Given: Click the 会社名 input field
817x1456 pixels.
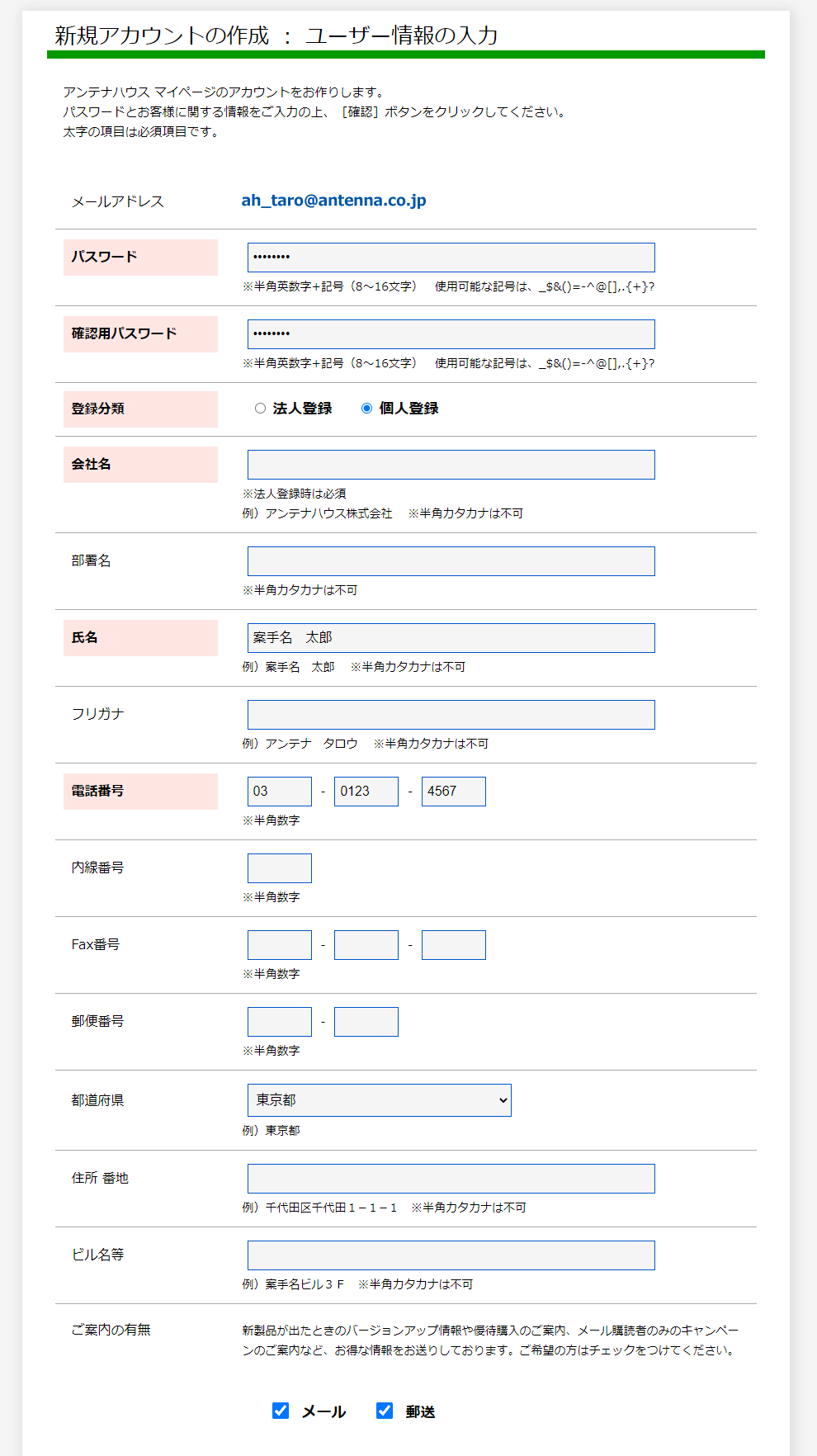Looking at the screenshot, I should click(451, 465).
